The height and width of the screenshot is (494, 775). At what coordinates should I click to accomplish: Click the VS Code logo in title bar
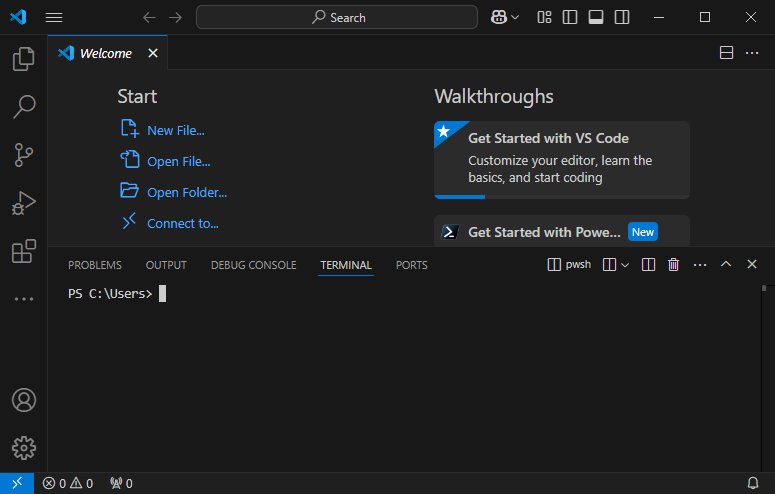pos(18,17)
